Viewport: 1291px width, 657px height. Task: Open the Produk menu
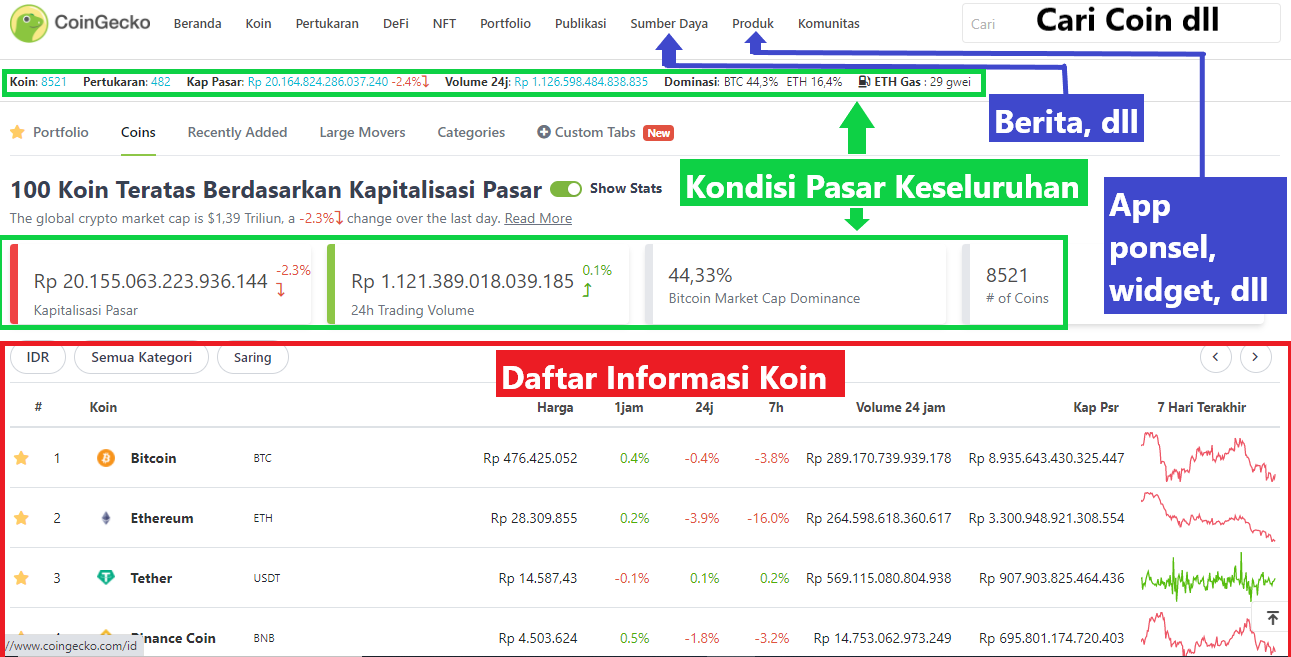pos(753,23)
